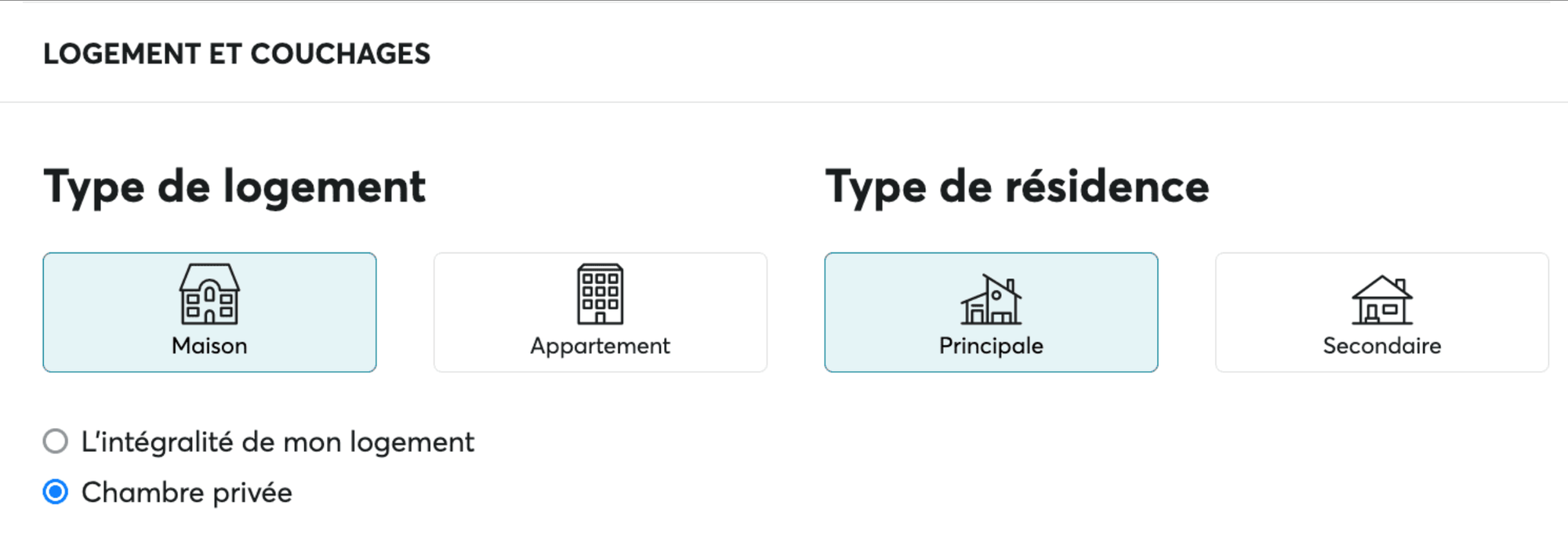Select the "Secondaire" text label
Screen dimensions: 1568x538
[1381, 346]
